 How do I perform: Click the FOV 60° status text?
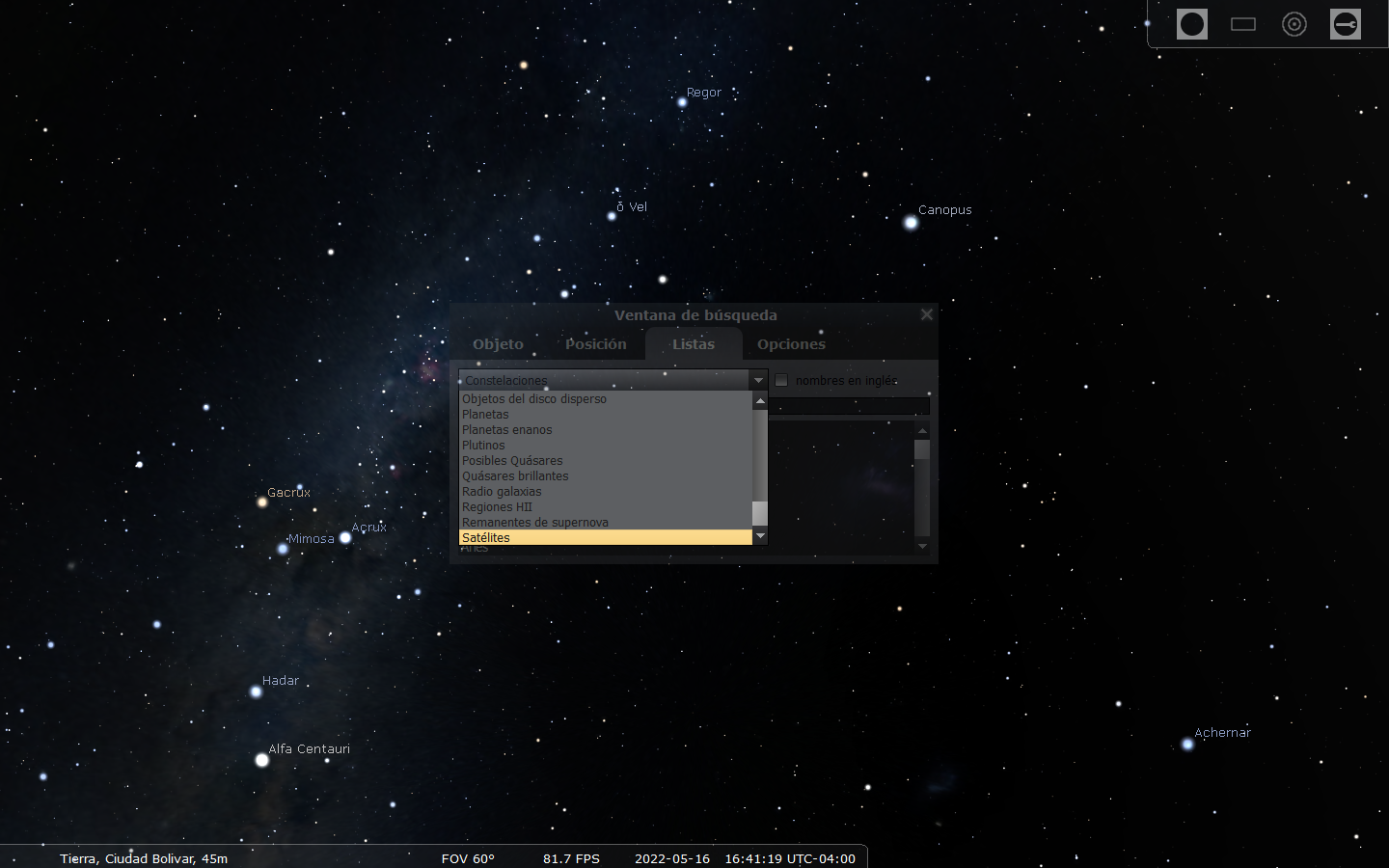point(468,858)
